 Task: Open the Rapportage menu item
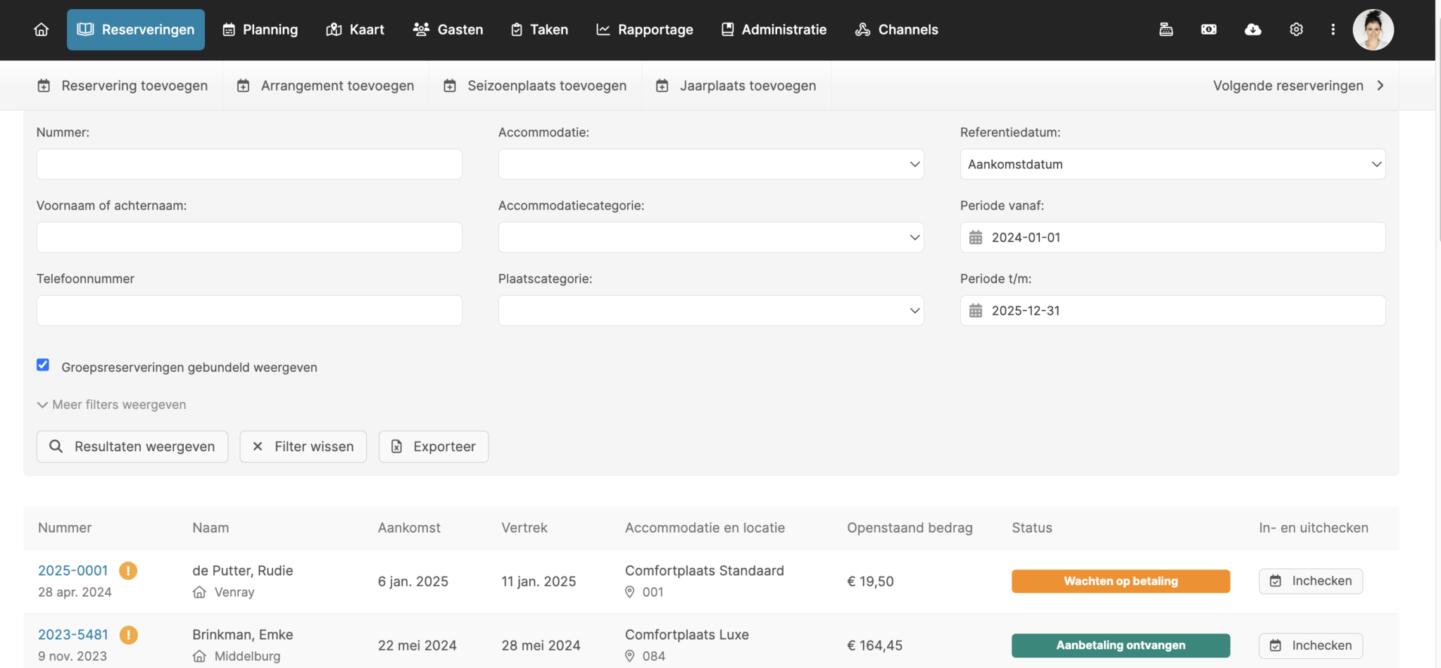(x=645, y=30)
